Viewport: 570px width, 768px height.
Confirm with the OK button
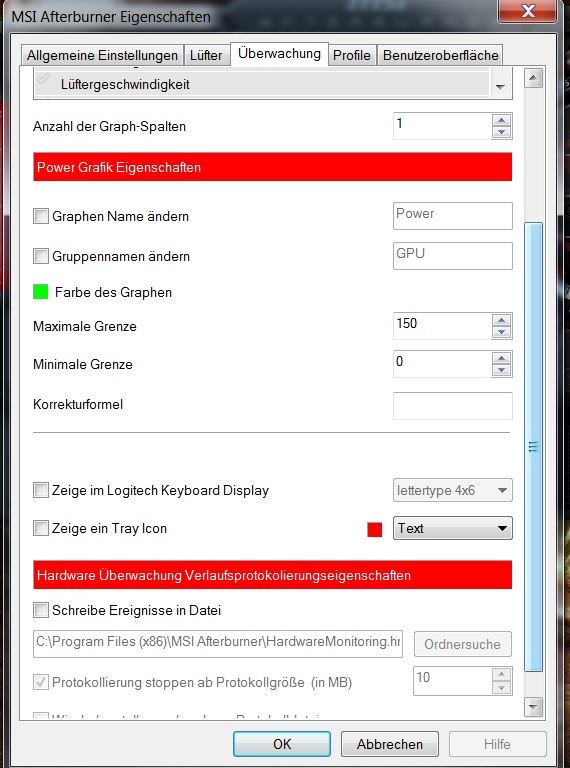pos(282,744)
